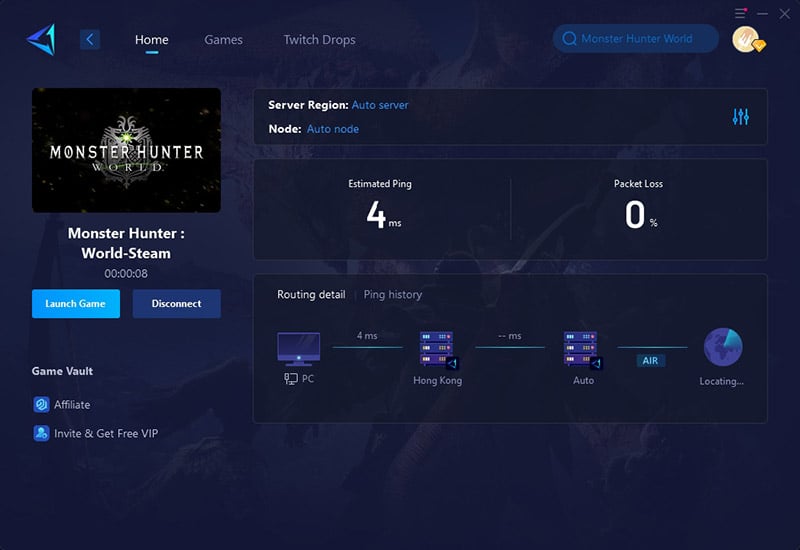The height and width of the screenshot is (550, 800).
Task: Open the user profile avatar
Action: [747, 39]
